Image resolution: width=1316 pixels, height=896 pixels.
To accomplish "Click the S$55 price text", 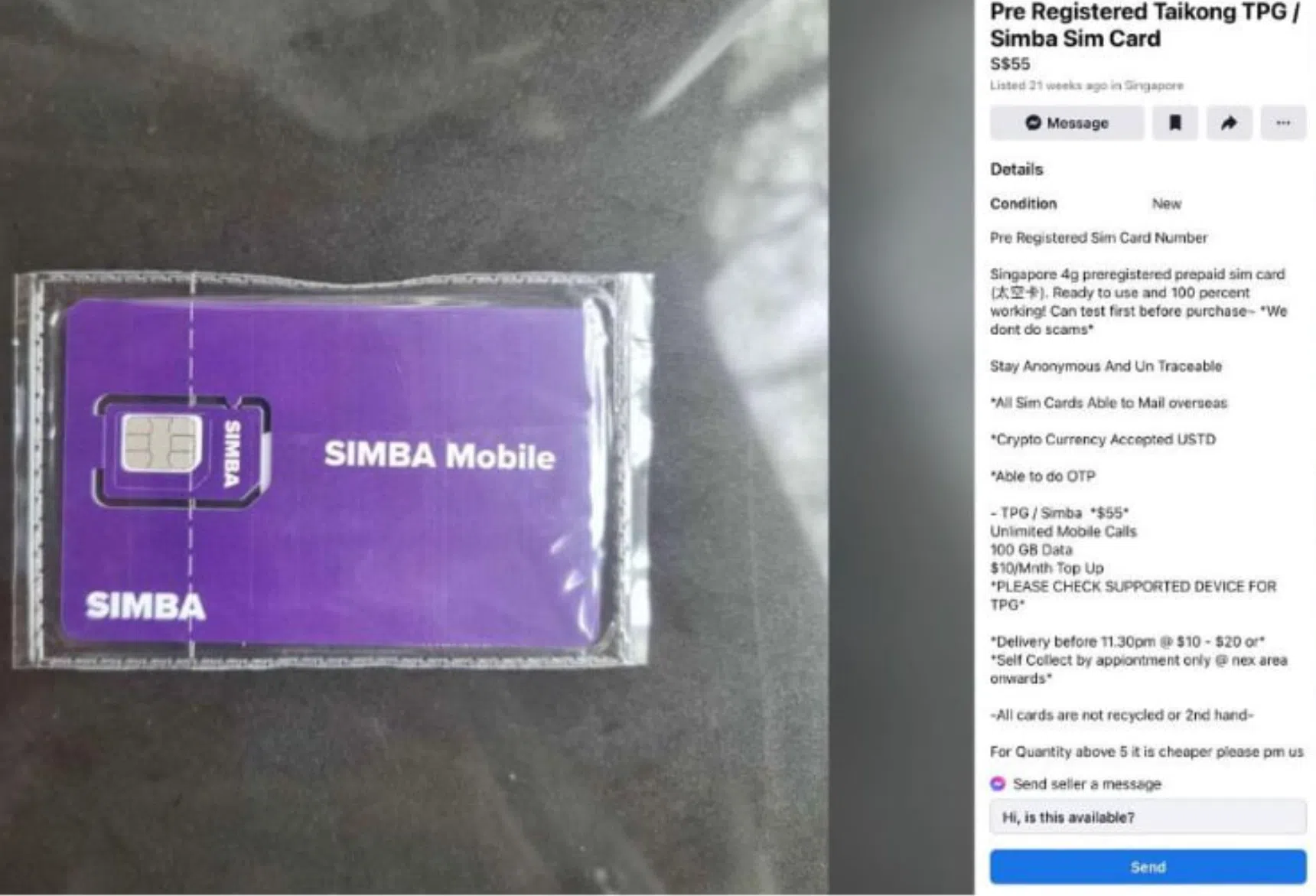I will tap(1010, 64).
